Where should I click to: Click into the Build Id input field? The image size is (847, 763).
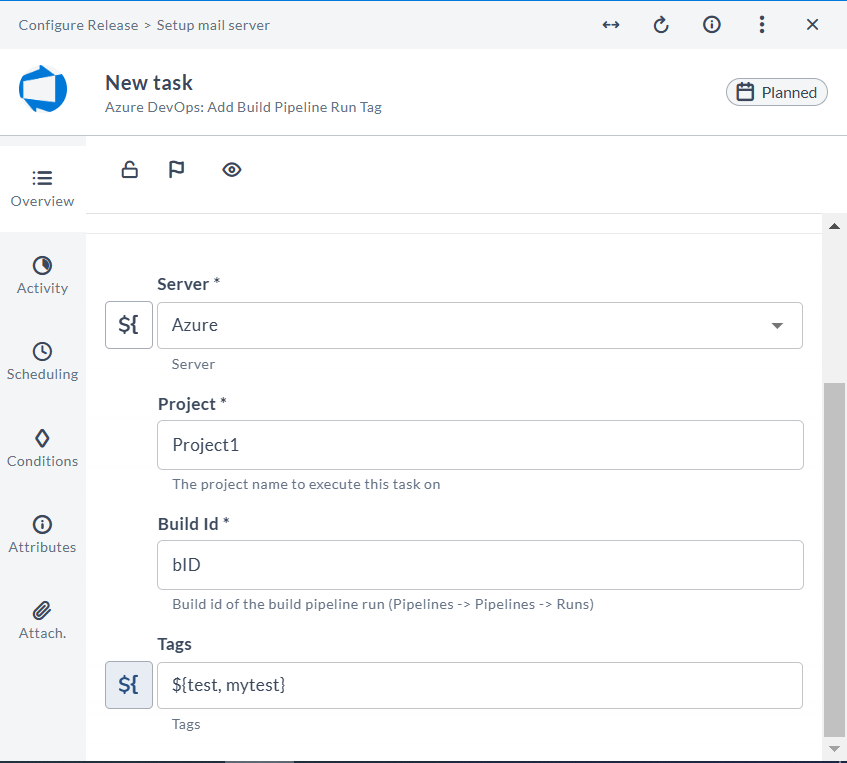[x=480, y=565]
